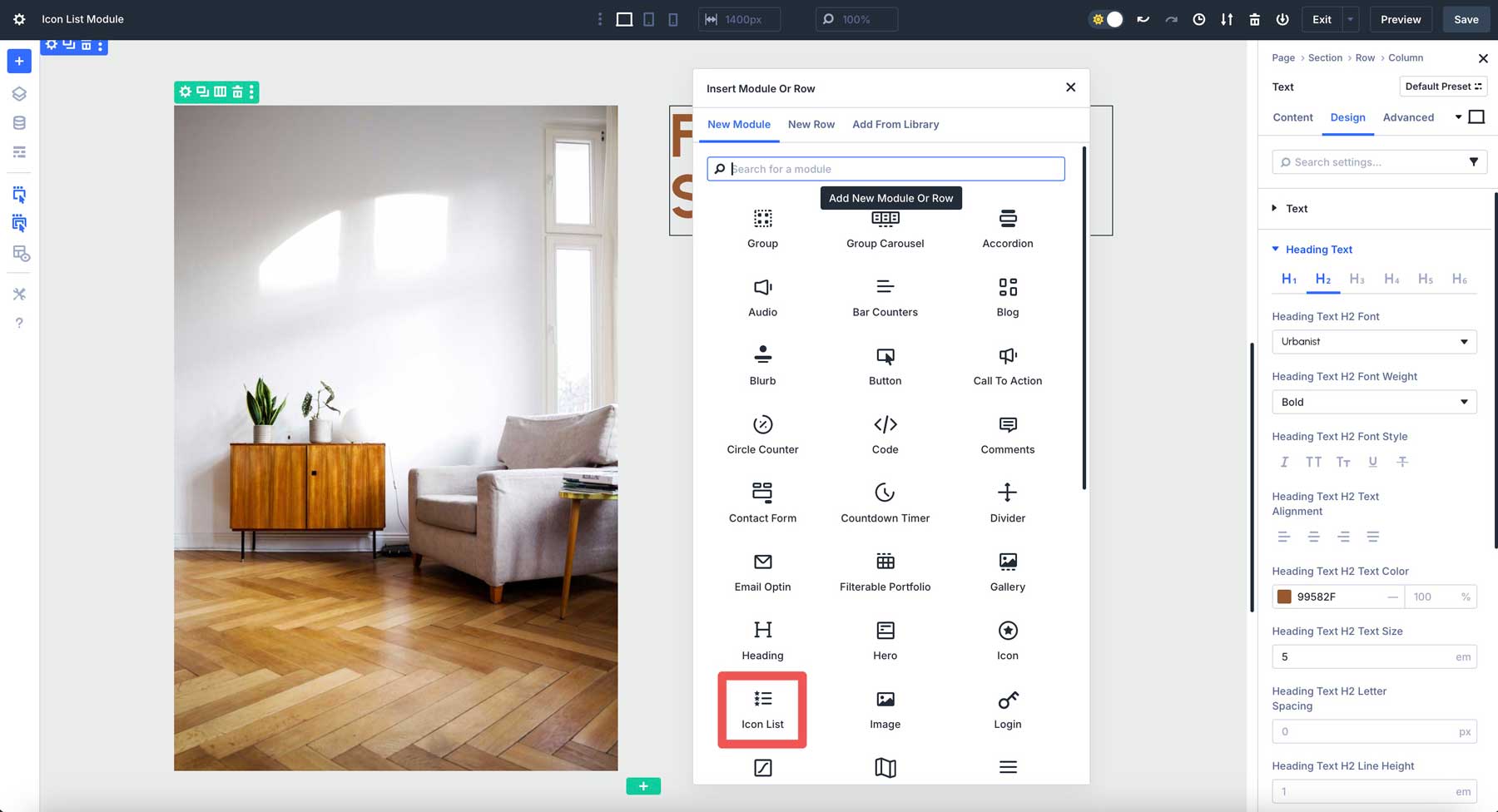1498x812 pixels.
Task: Switch to the New Row tab
Action: click(811, 124)
